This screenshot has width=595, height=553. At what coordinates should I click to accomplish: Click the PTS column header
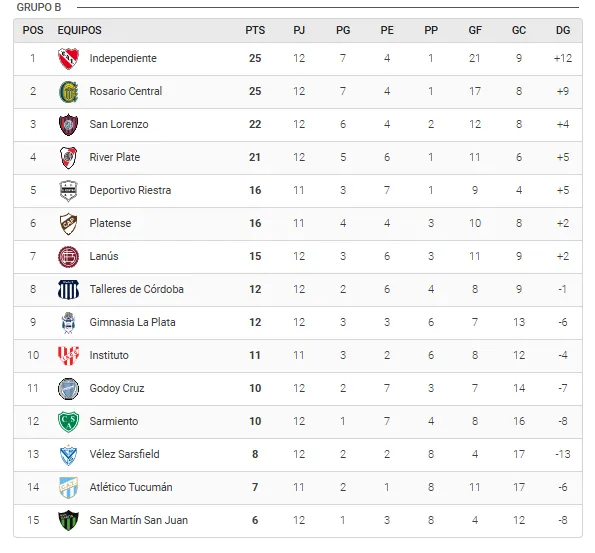coord(255,30)
